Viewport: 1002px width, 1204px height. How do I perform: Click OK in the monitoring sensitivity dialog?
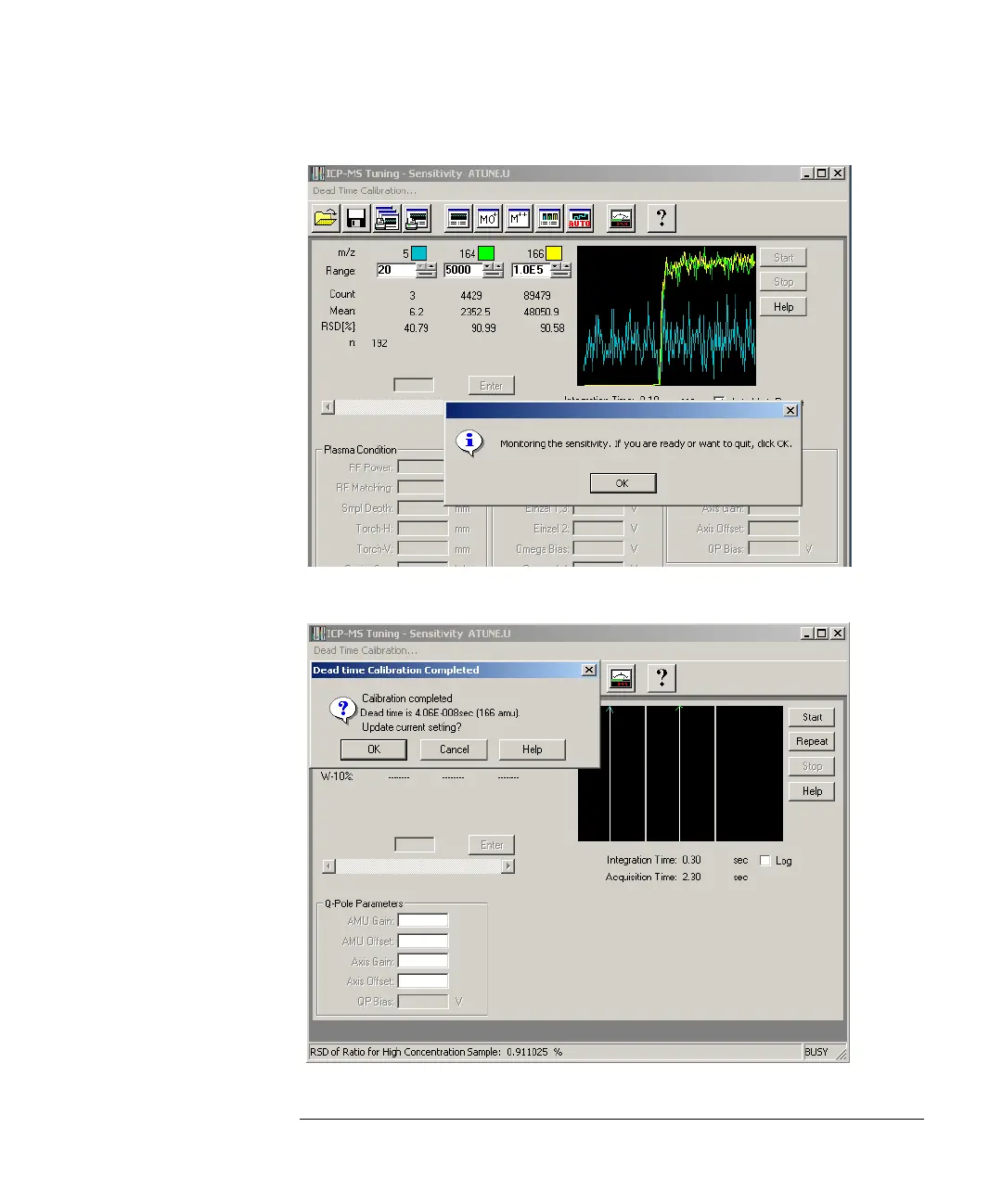623,483
